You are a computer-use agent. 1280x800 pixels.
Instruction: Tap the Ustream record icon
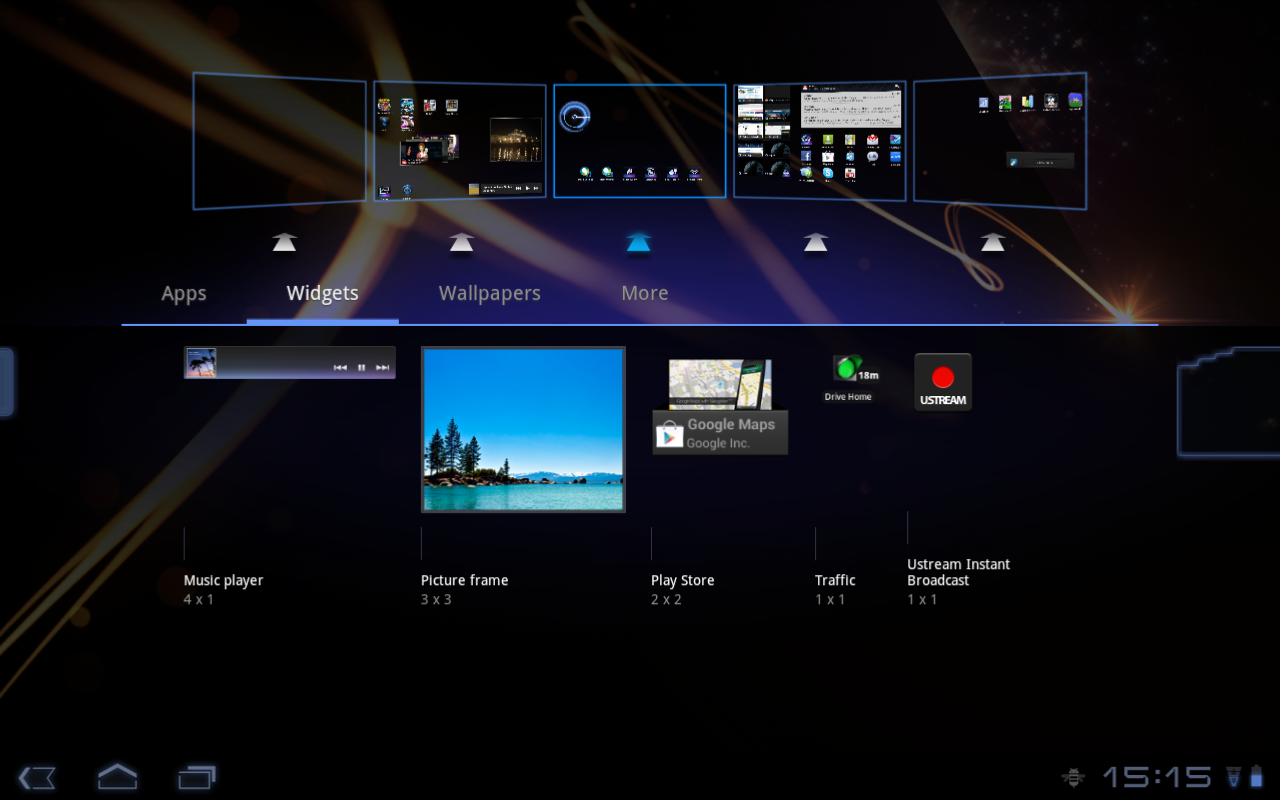coord(941,376)
